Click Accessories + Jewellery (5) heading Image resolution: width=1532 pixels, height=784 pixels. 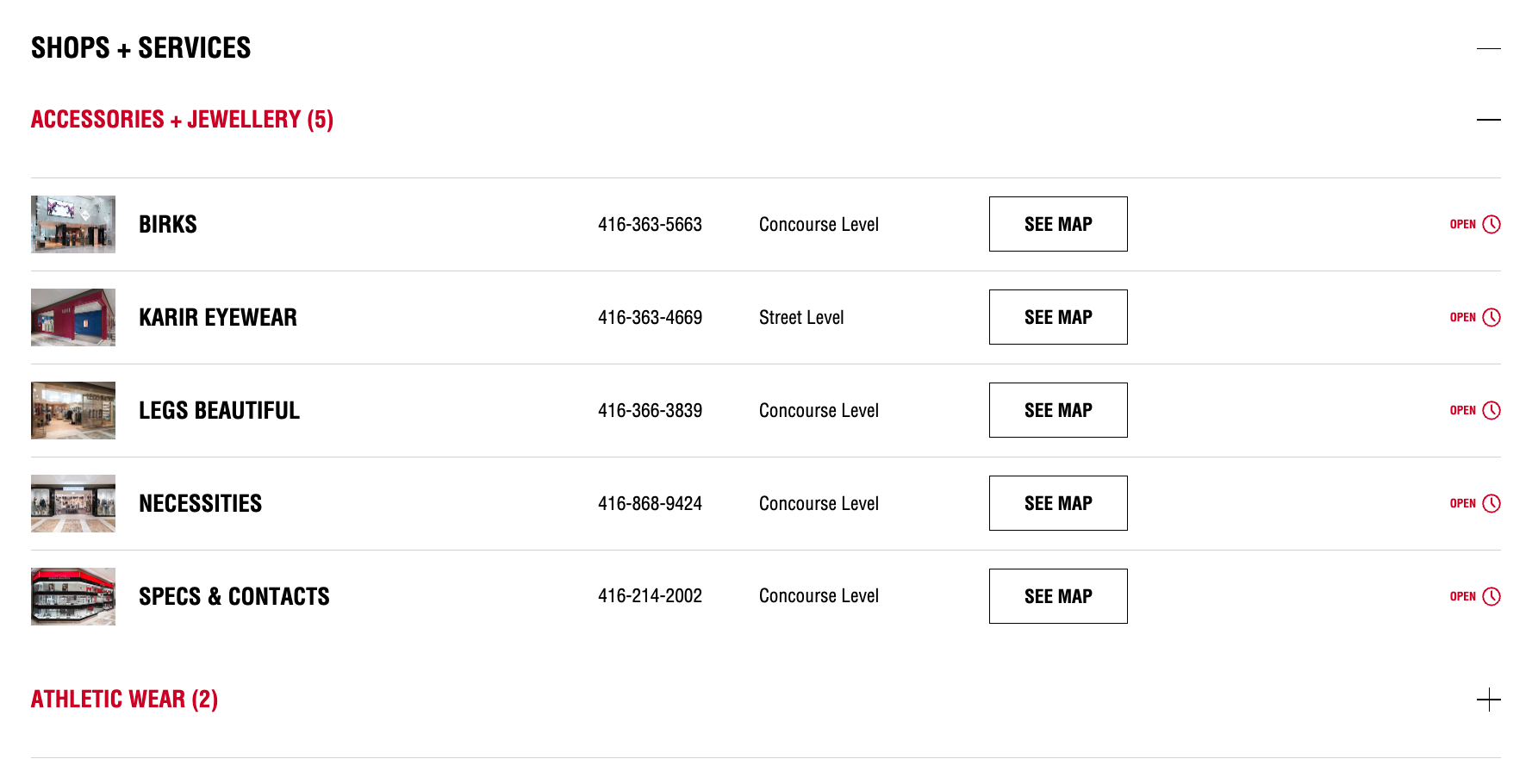click(182, 120)
